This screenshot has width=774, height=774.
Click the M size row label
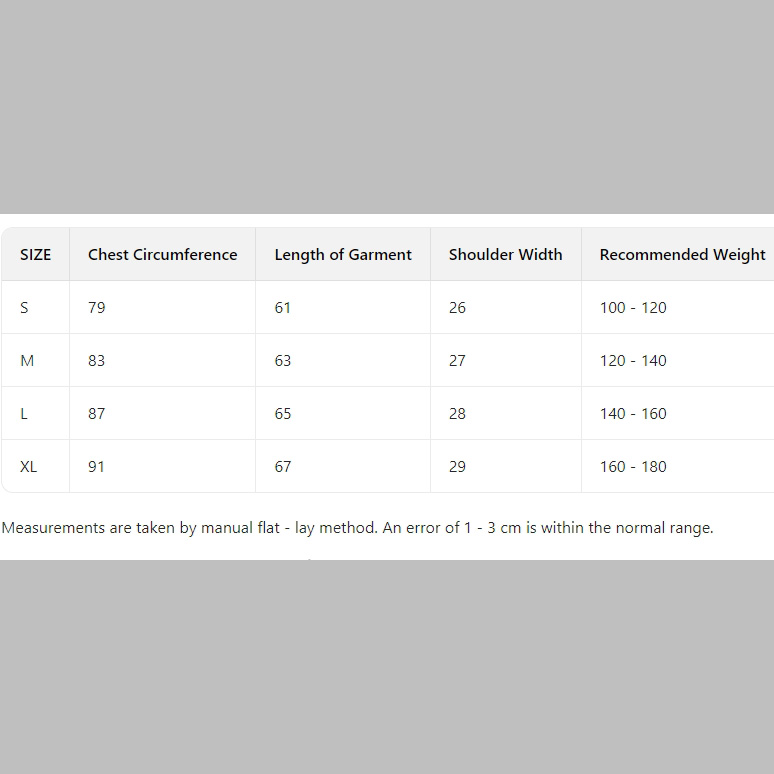(x=27, y=361)
